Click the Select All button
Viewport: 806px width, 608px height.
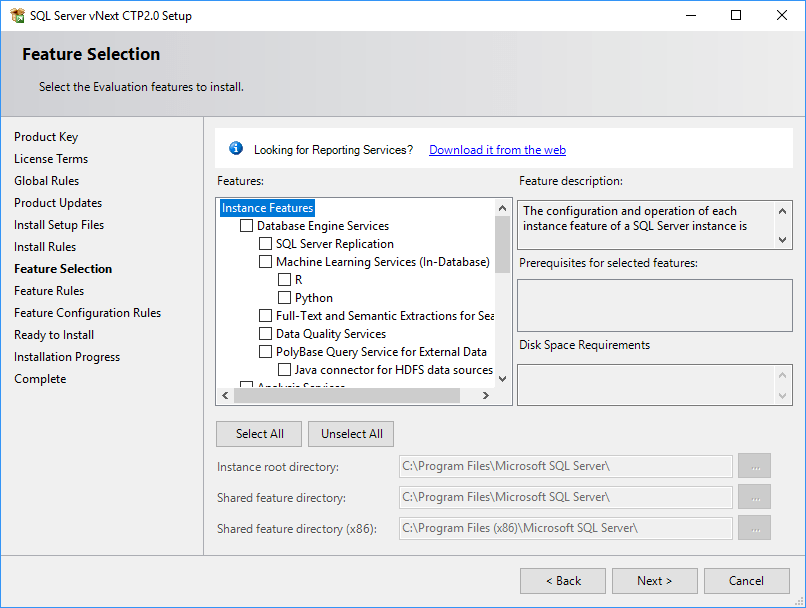(258, 434)
